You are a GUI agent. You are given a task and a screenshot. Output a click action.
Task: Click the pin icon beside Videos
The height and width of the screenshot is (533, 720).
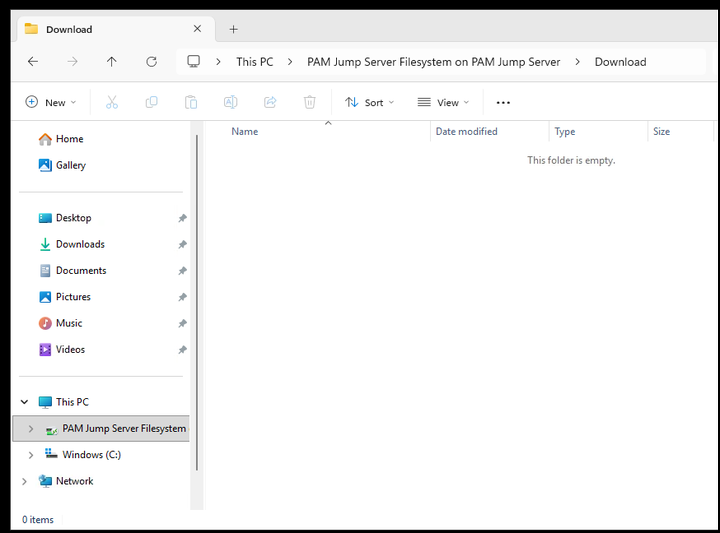[182, 350]
